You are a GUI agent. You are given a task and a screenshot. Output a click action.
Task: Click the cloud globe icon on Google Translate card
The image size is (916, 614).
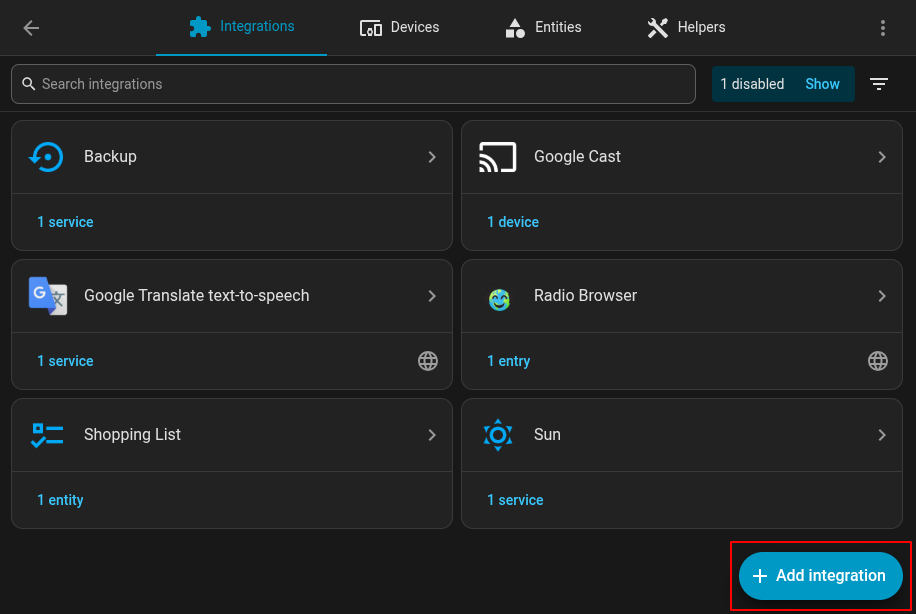(428, 360)
